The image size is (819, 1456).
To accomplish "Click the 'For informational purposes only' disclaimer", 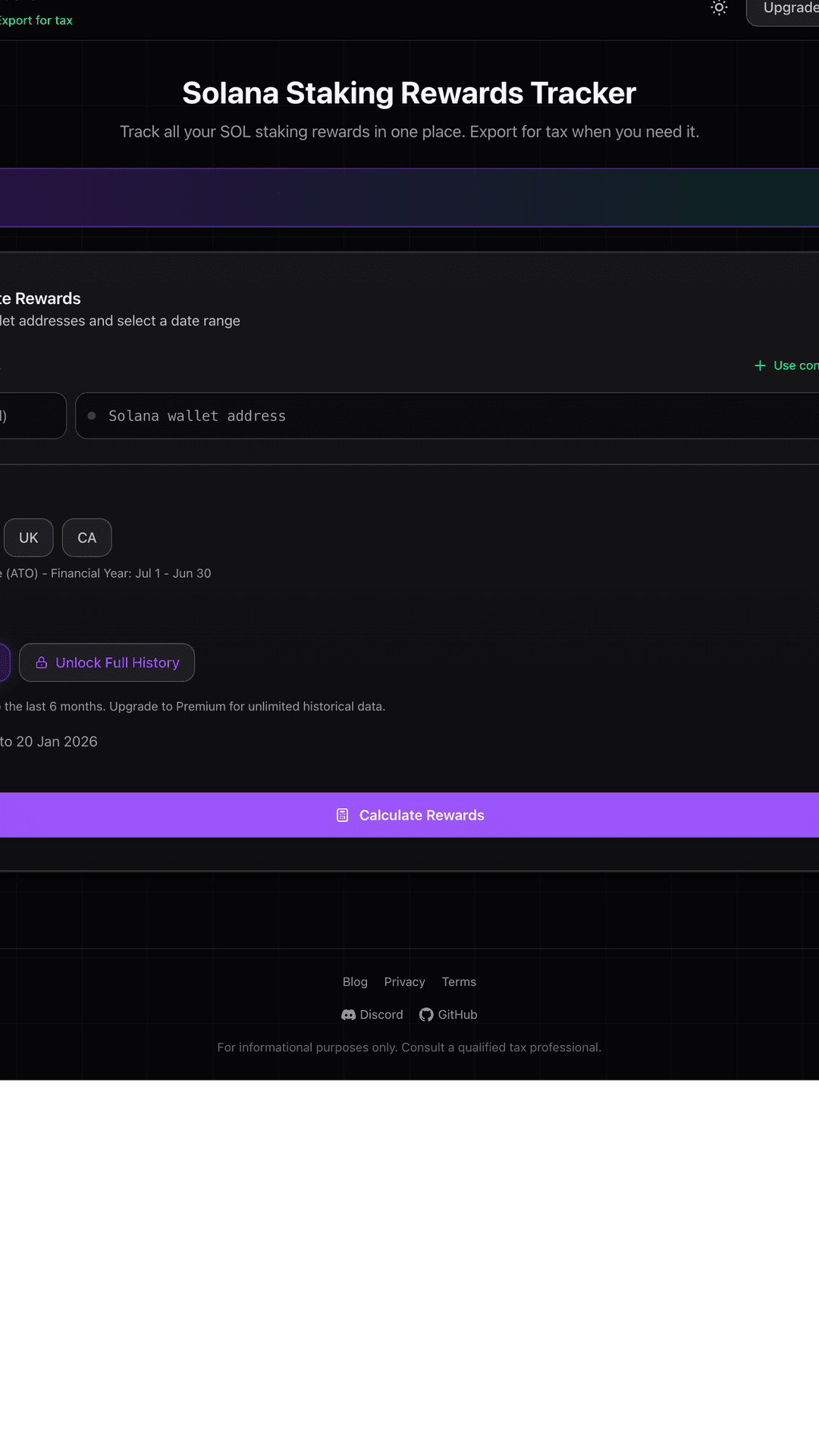I will (x=409, y=1047).
